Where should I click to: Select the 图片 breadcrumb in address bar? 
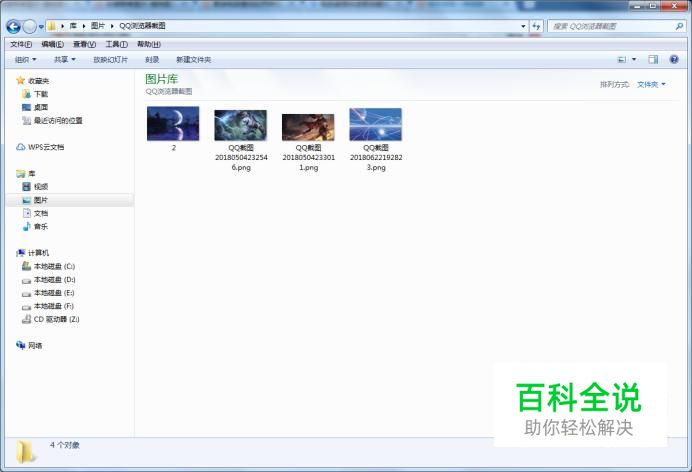tap(98, 26)
